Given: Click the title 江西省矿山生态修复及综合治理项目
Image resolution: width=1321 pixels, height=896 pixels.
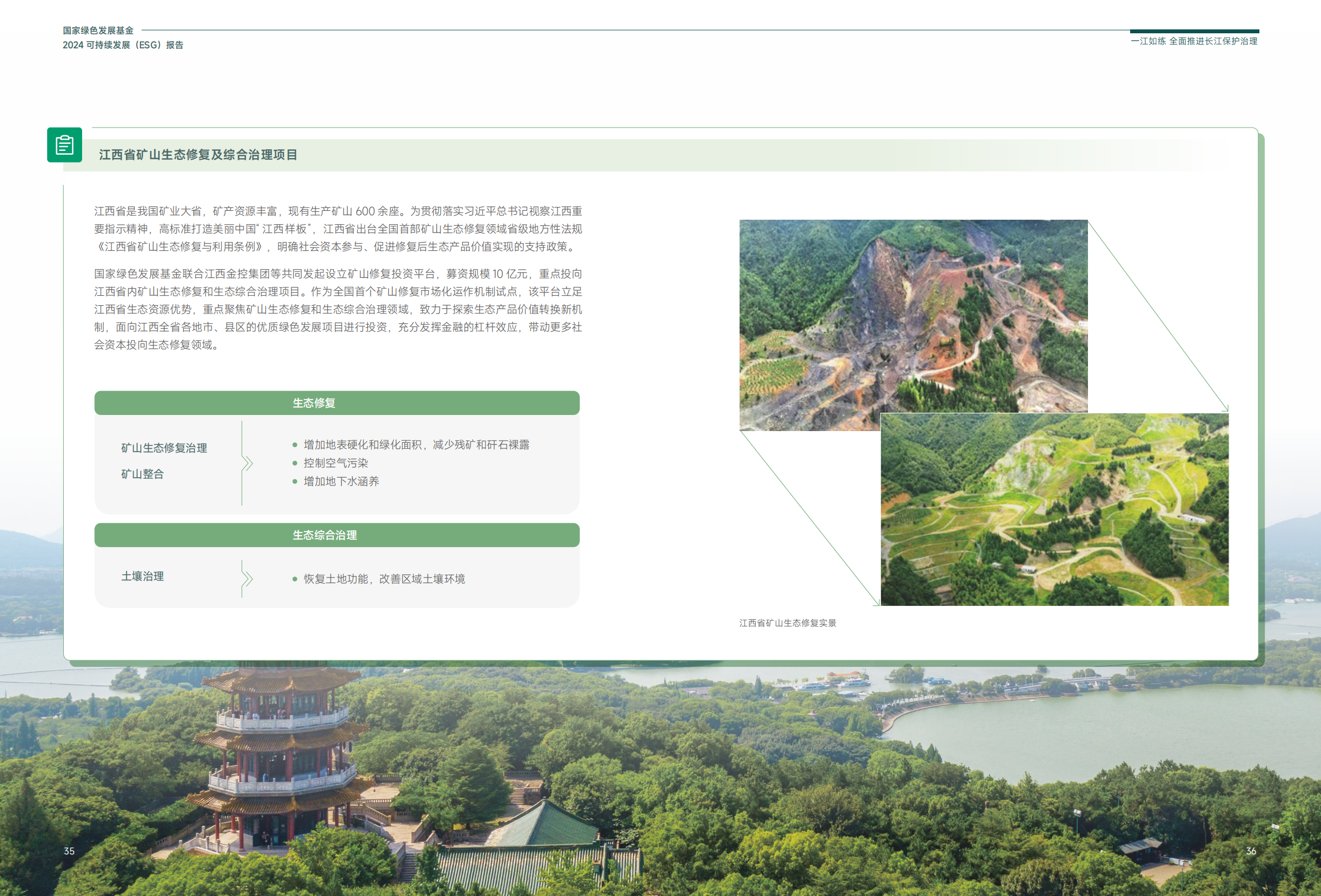Looking at the screenshot, I should click(x=198, y=155).
